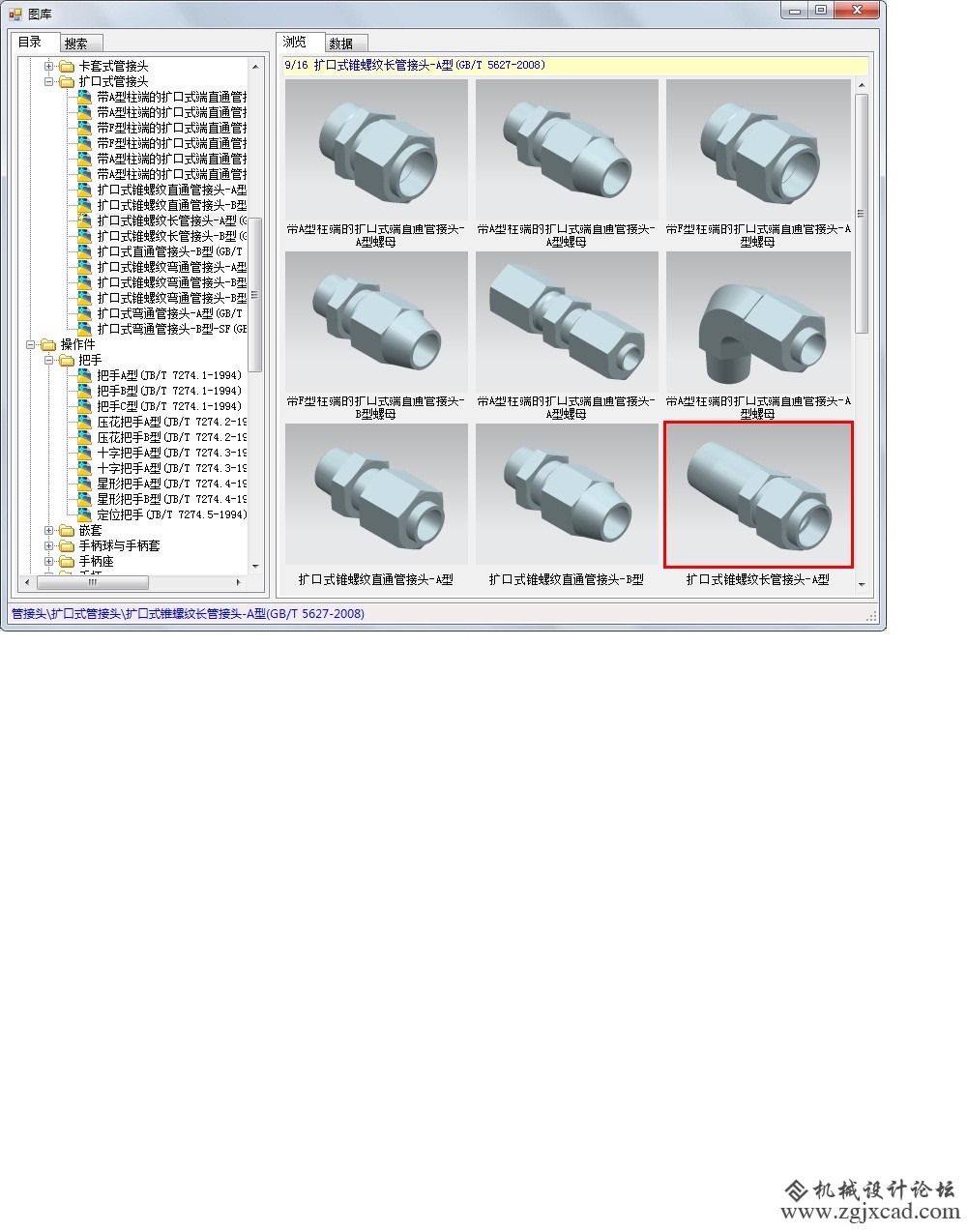967x1232 pixels.
Task: Open the 数据 tab
Action: (x=340, y=44)
